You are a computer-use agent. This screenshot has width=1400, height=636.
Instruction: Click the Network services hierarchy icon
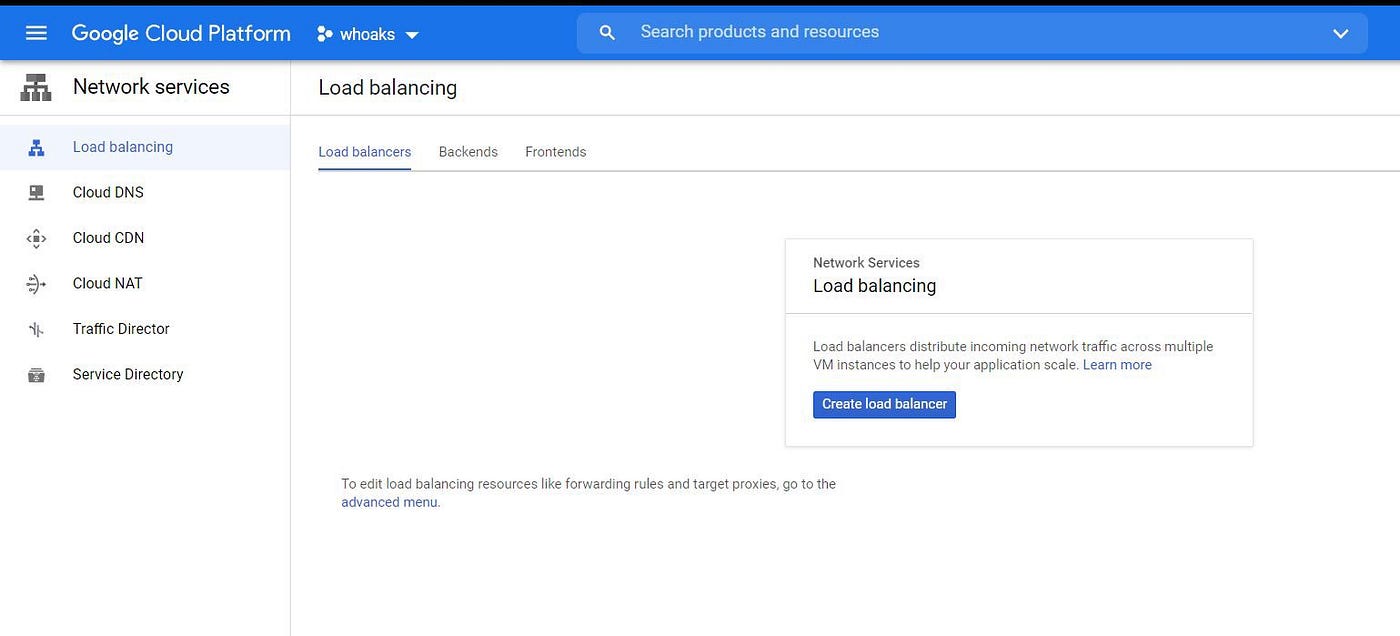pos(36,88)
